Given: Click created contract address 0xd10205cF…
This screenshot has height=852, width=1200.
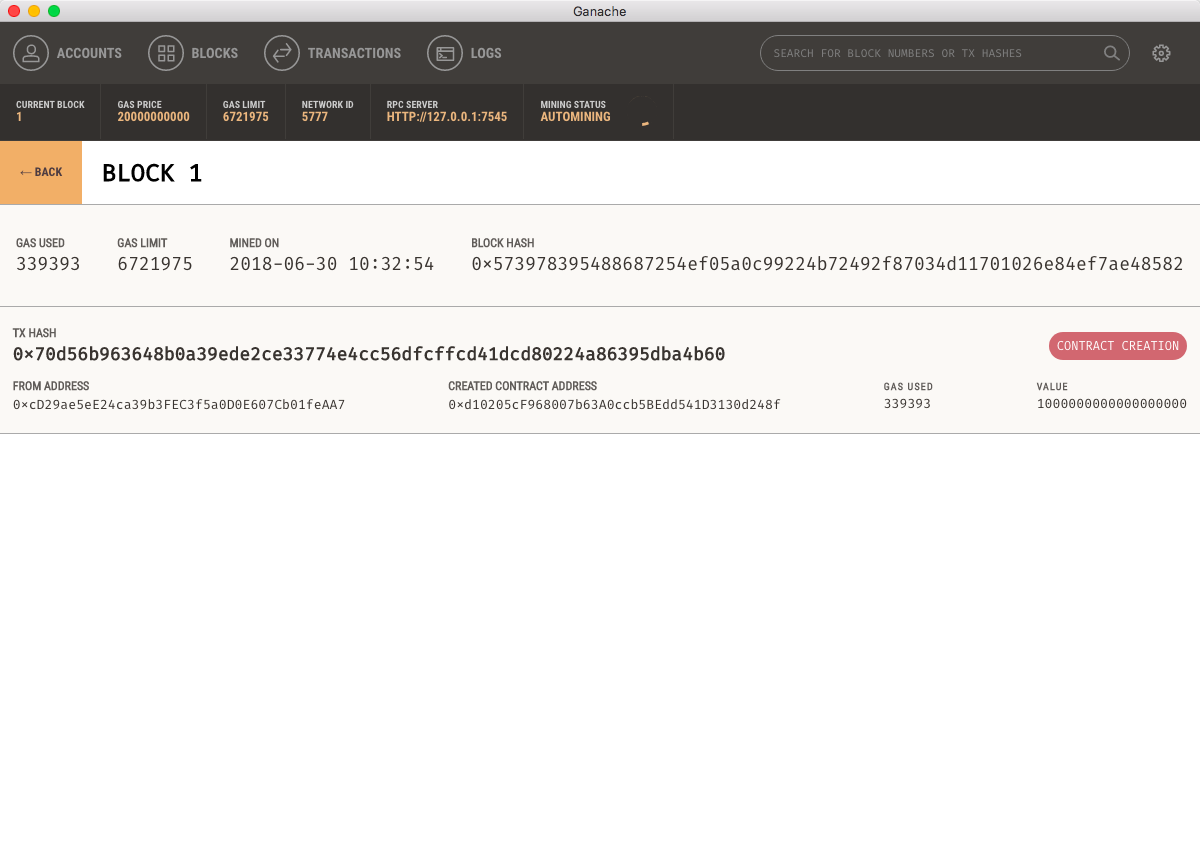Looking at the screenshot, I should 614,405.
